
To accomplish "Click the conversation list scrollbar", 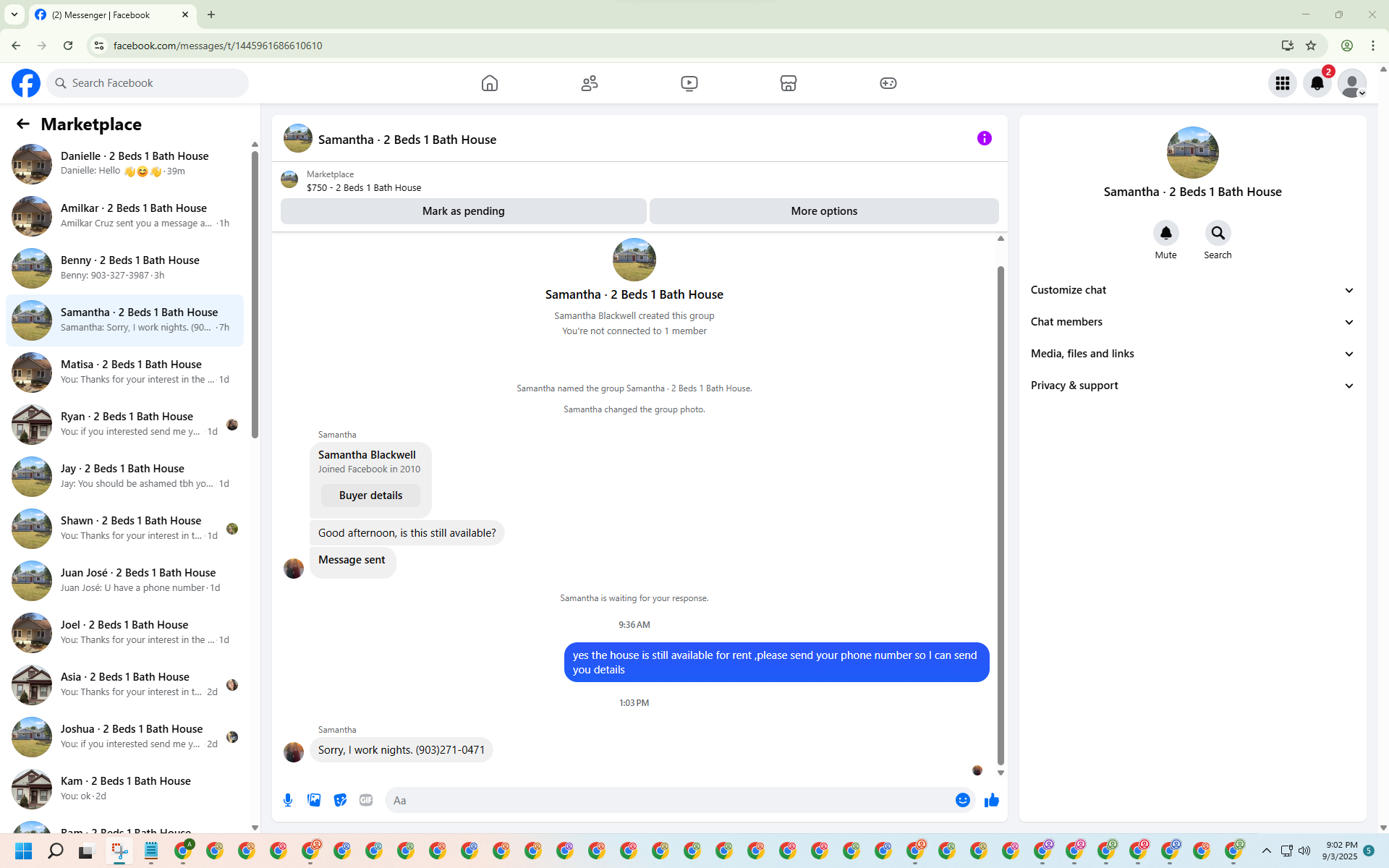I will (x=255, y=294).
